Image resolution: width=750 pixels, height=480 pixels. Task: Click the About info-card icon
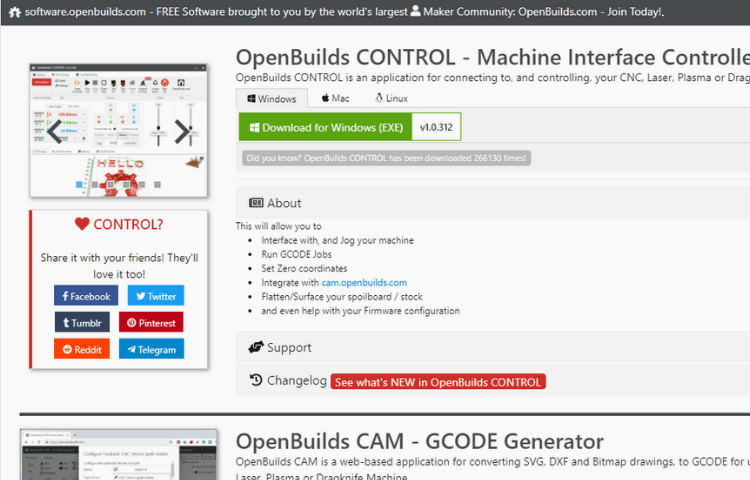[x=256, y=203]
